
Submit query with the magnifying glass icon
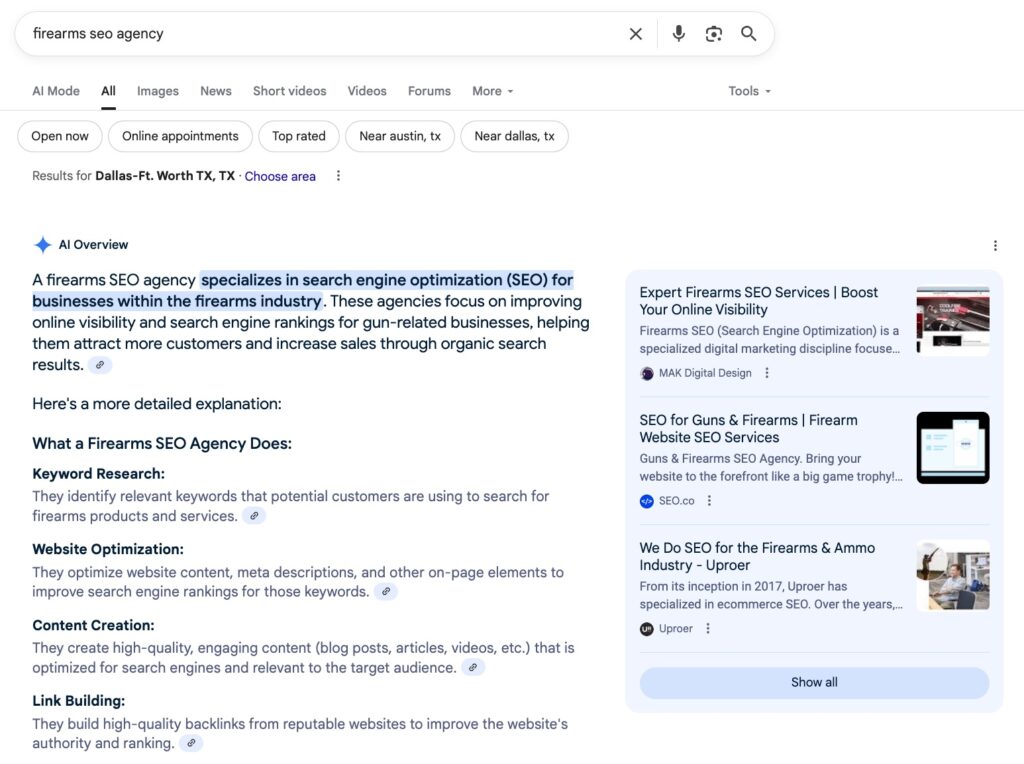pos(748,33)
